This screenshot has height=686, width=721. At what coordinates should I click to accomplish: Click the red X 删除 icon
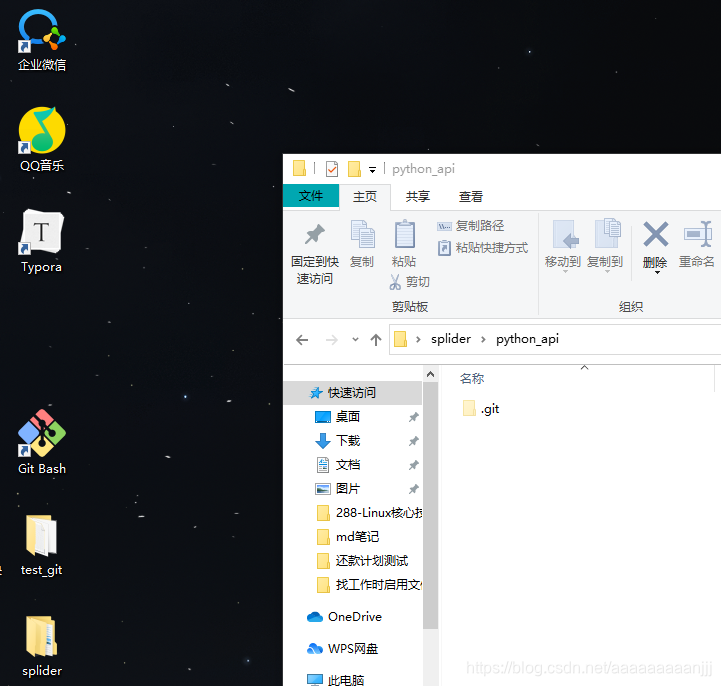(655, 234)
